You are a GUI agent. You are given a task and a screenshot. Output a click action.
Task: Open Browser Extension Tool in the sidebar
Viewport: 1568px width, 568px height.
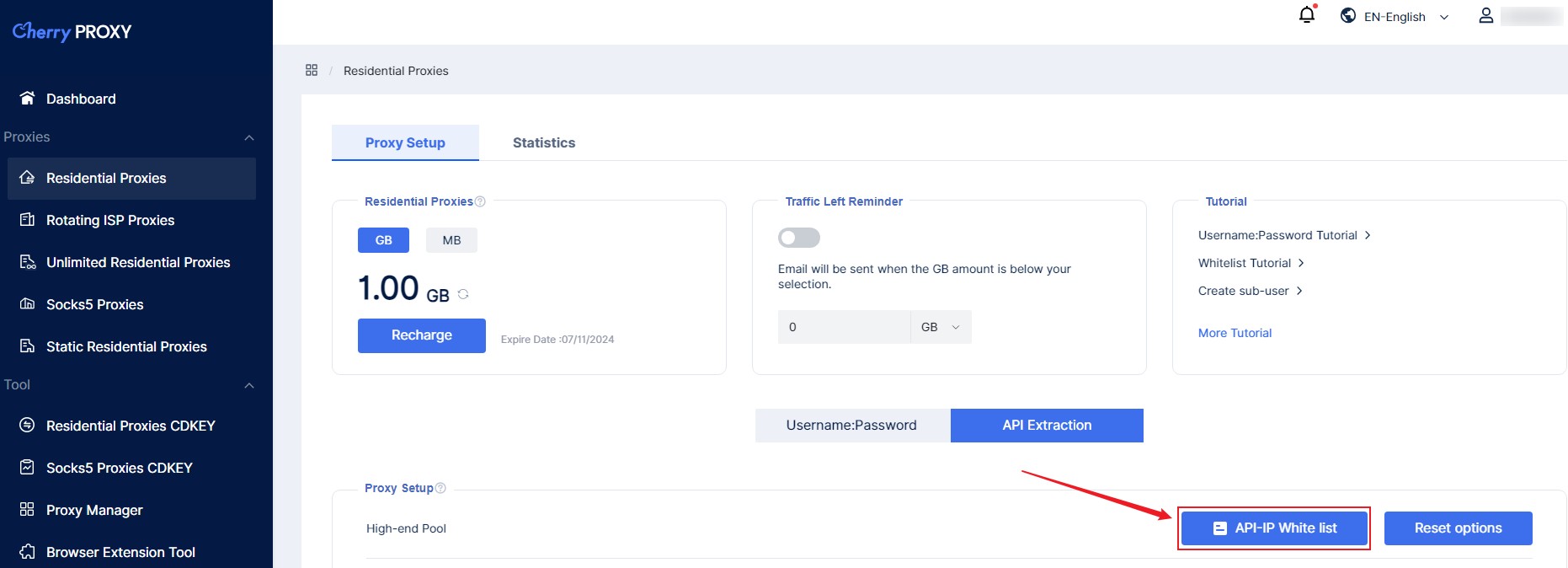click(x=120, y=552)
